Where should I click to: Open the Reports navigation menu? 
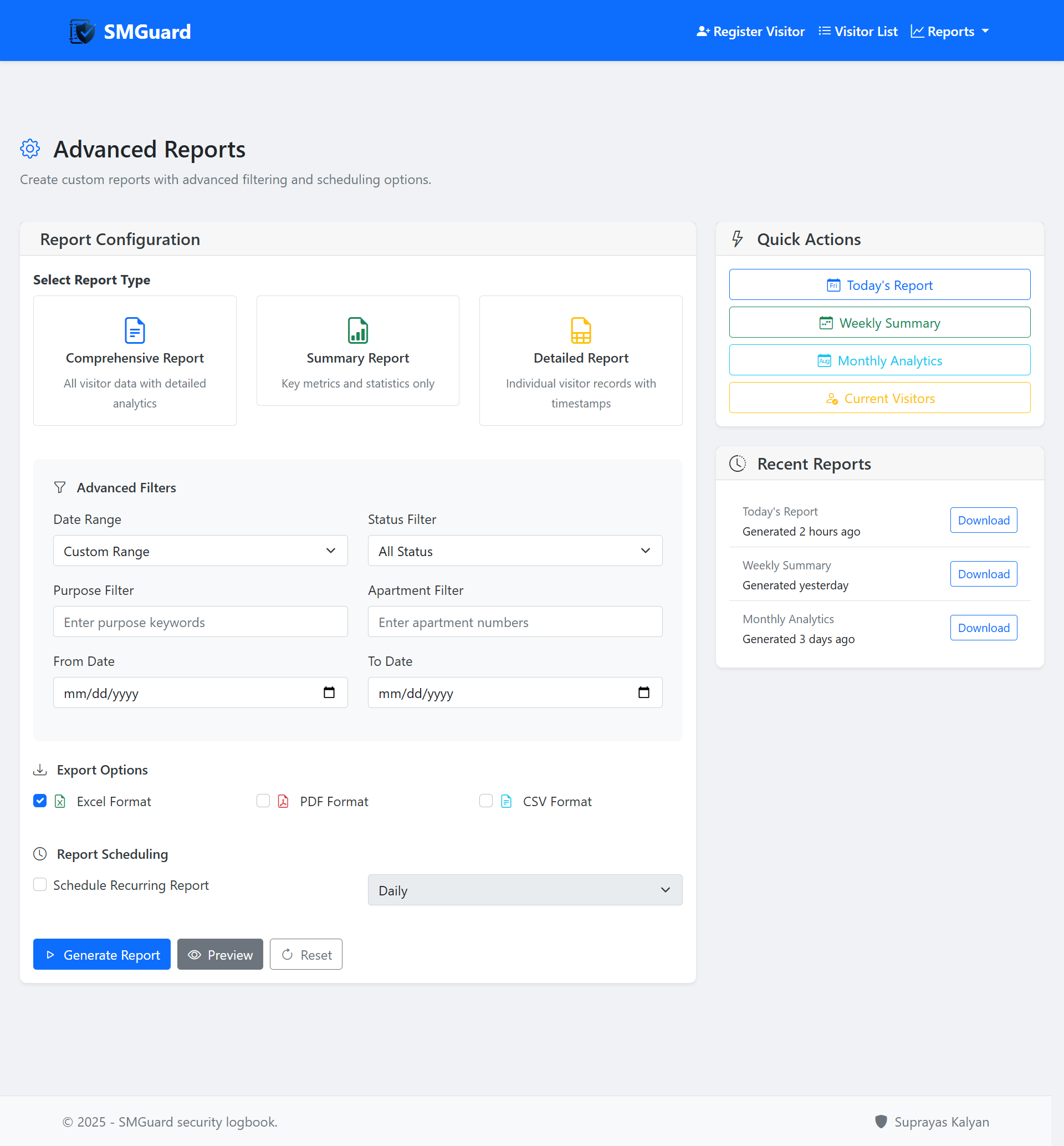click(x=949, y=31)
